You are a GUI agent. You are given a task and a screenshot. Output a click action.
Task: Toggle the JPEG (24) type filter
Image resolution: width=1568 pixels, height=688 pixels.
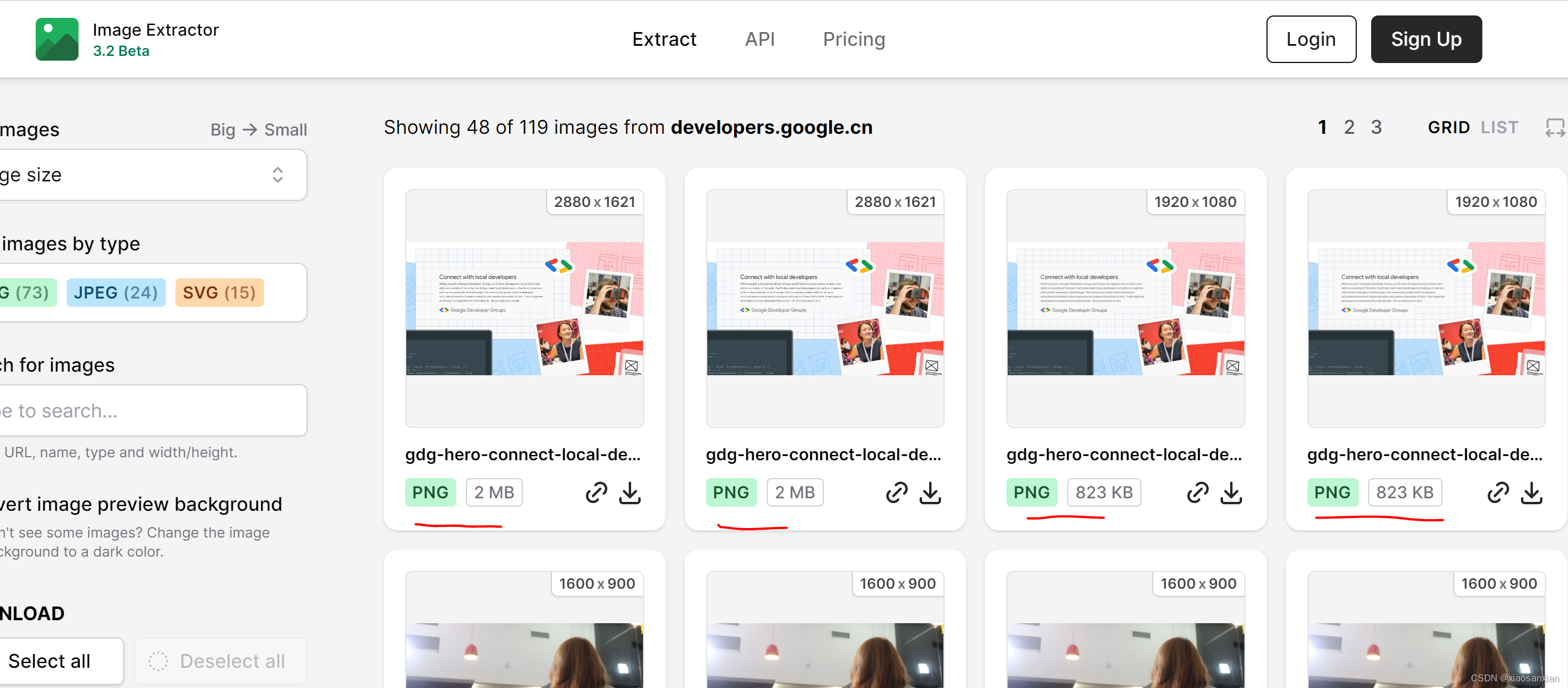(x=115, y=293)
